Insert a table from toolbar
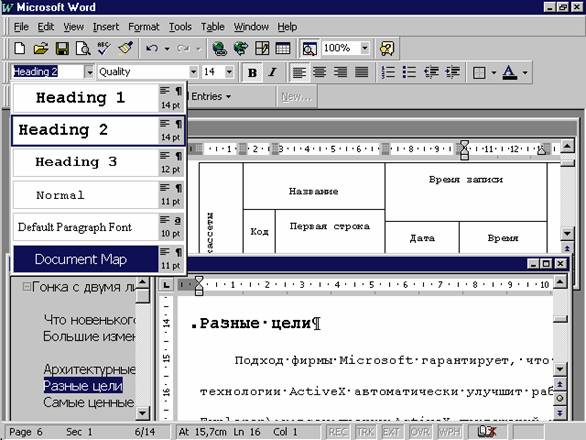This screenshot has height=440, width=586. (x=283, y=48)
